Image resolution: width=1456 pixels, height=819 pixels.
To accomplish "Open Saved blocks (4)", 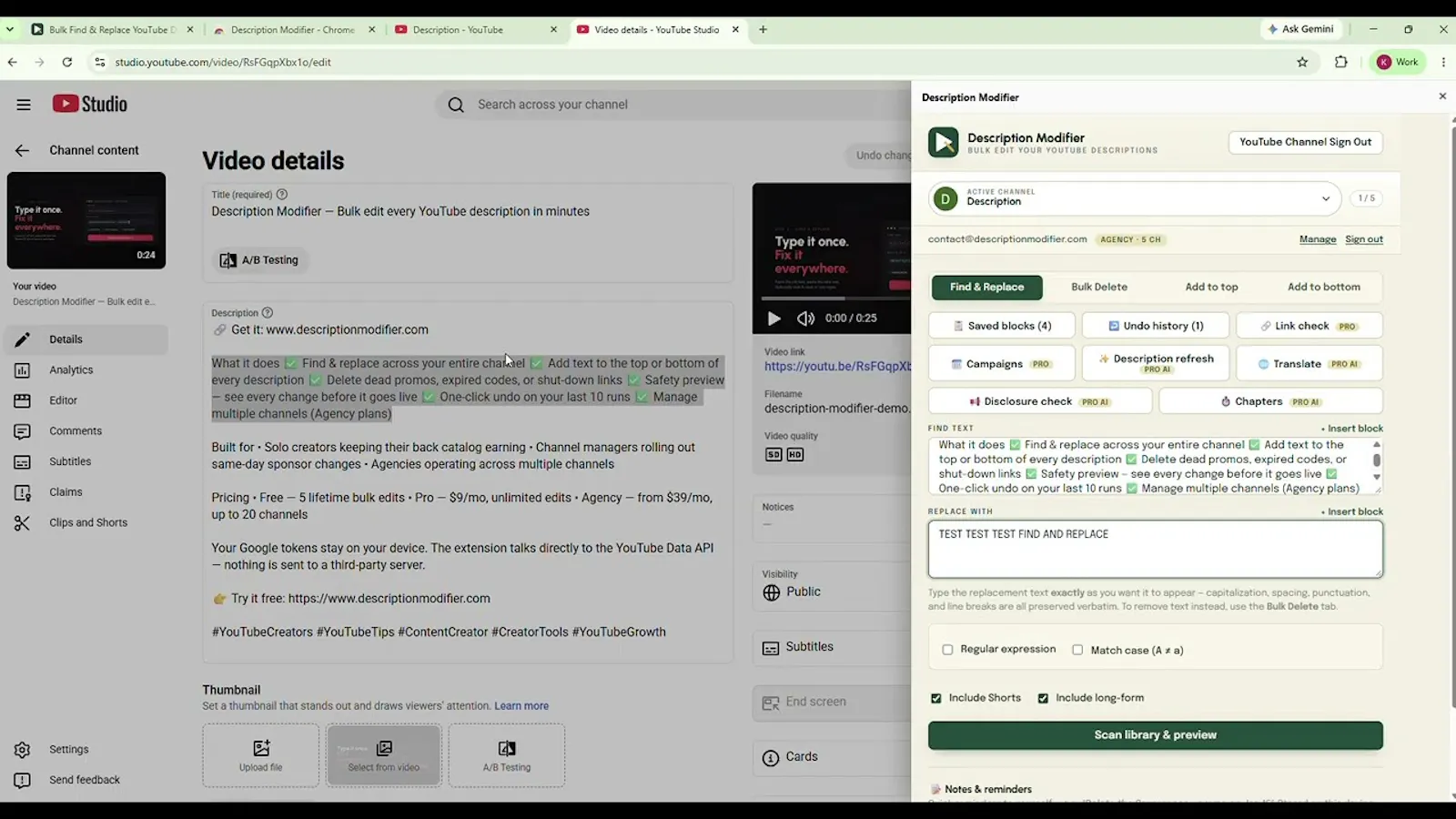I will tap(1002, 326).
